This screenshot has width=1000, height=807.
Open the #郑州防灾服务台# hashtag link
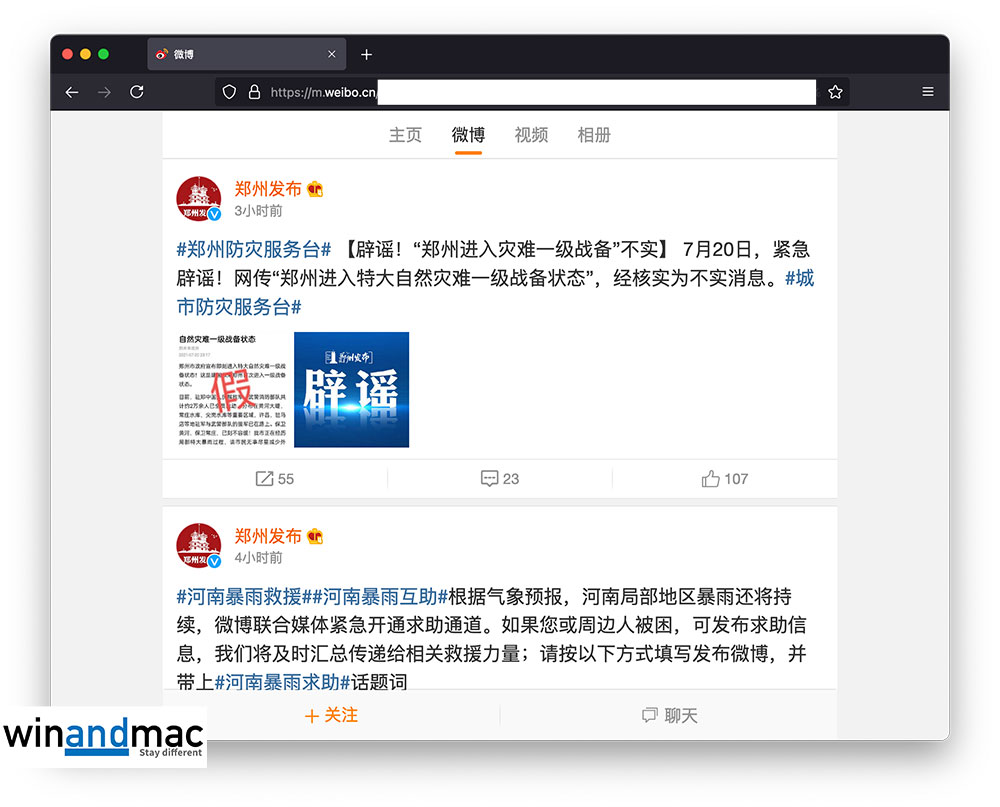pyautogui.click(x=253, y=250)
